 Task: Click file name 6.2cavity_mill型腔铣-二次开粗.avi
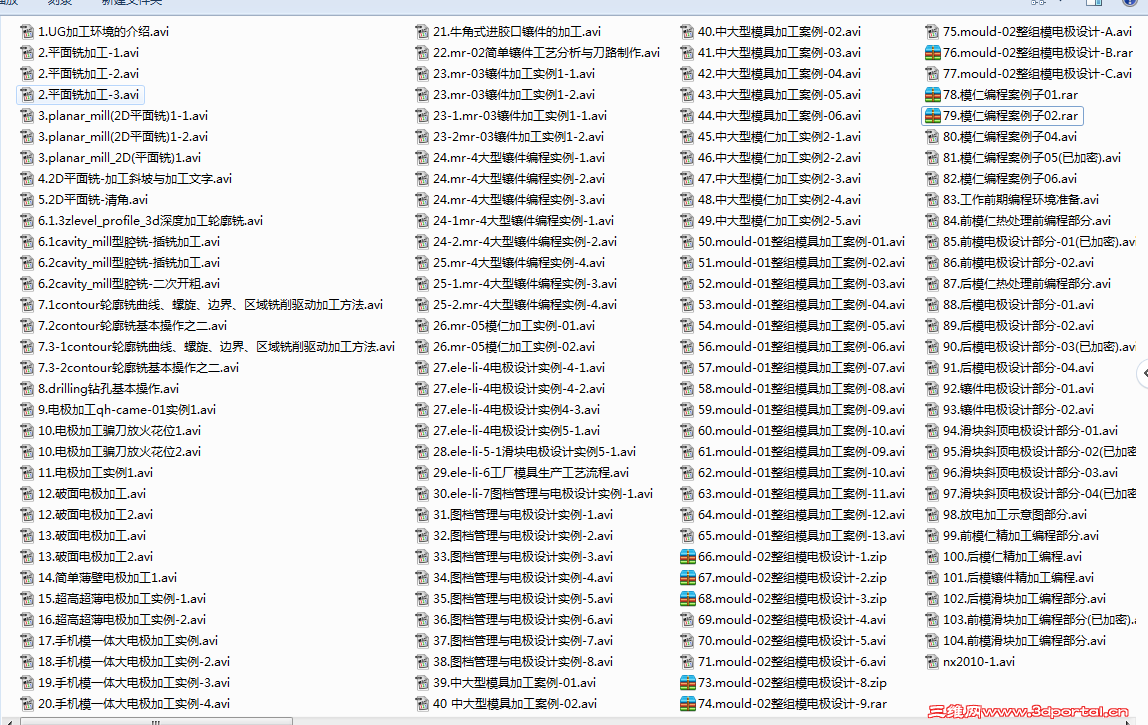pos(129,283)
